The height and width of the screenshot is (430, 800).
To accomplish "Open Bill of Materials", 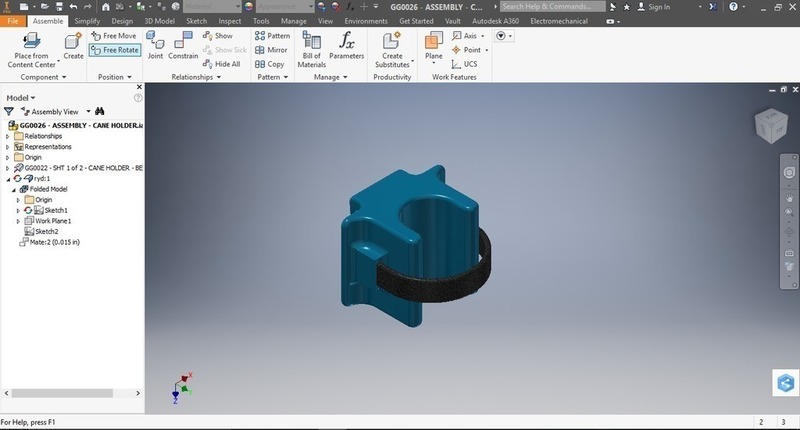I will [312, 45].
